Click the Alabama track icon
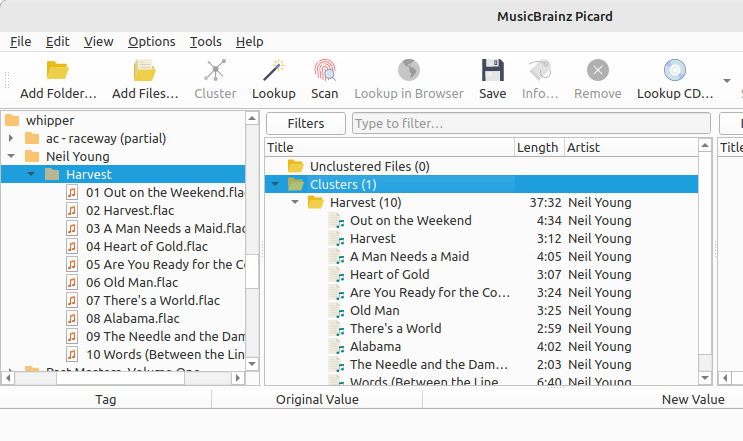The image size is (743, 441). pyautogui.click(x=336, y=347)
